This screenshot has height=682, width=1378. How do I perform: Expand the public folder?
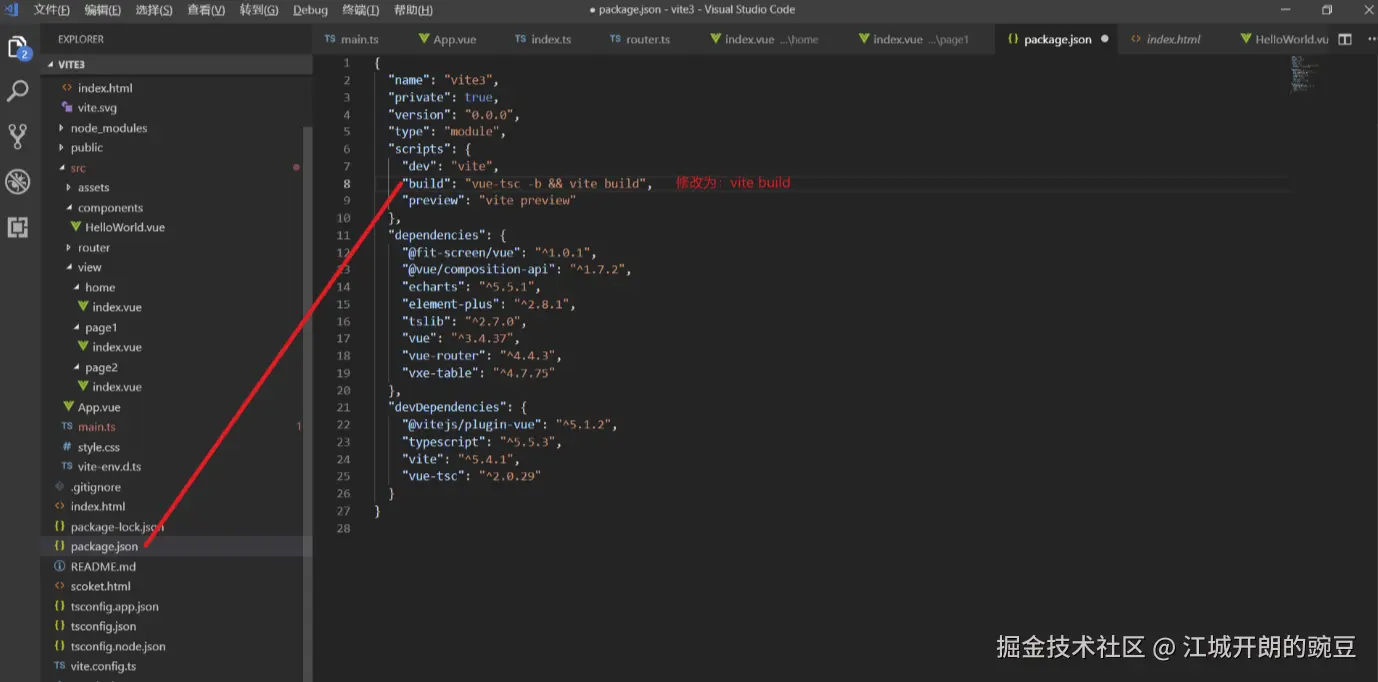coord(86,147)
